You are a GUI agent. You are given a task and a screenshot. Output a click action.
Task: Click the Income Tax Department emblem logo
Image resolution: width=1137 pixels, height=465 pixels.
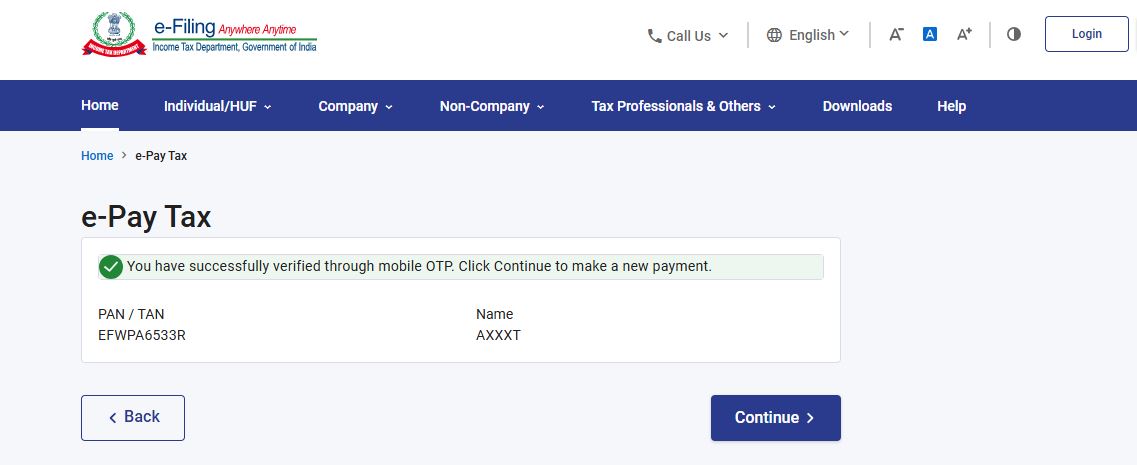coord(114,34)
